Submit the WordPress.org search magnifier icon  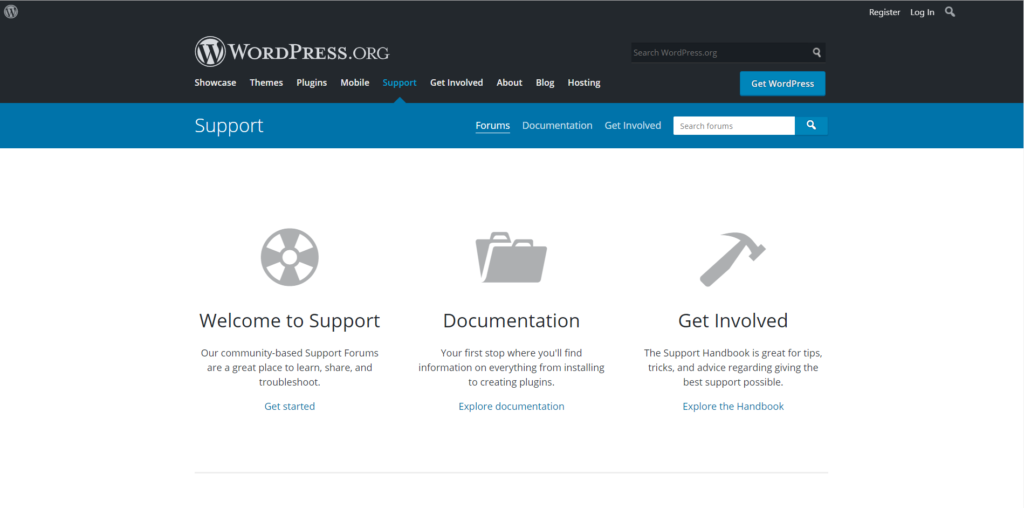tap(816, 52)
